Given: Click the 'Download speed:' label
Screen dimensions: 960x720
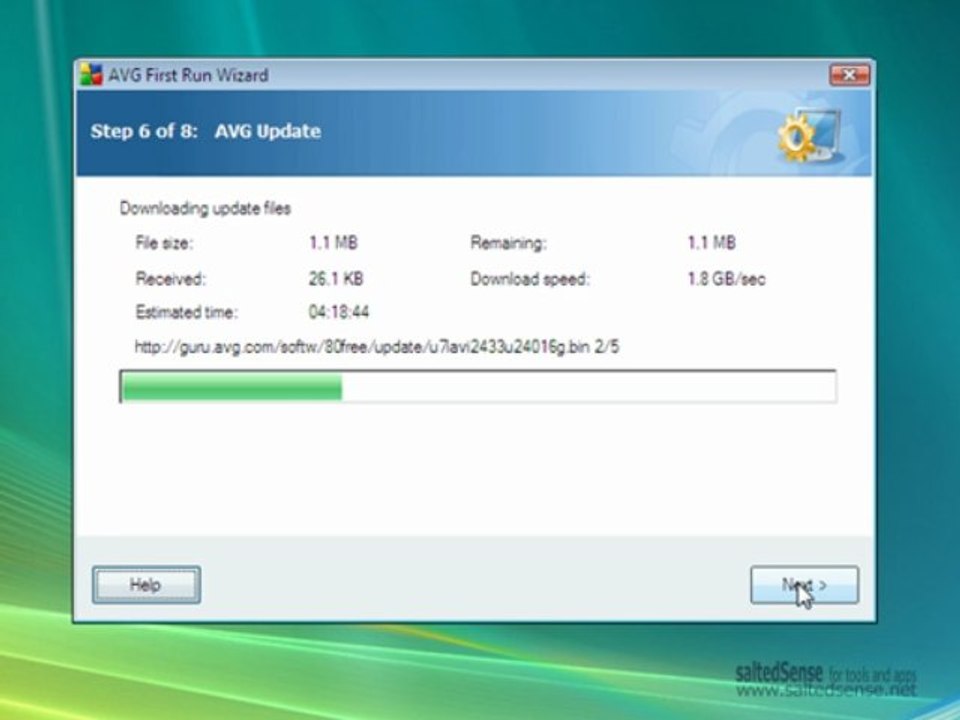Looking at the screenshot, I should 530,279.
